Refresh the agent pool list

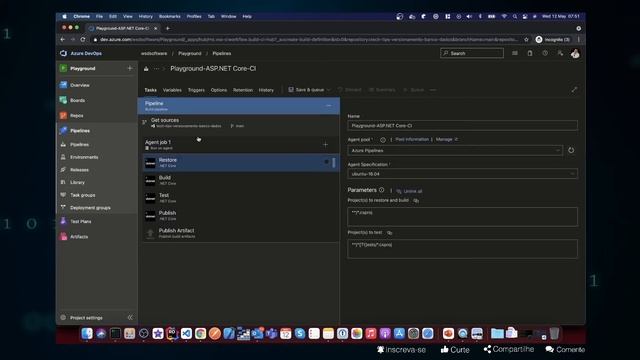click(571, 150)
